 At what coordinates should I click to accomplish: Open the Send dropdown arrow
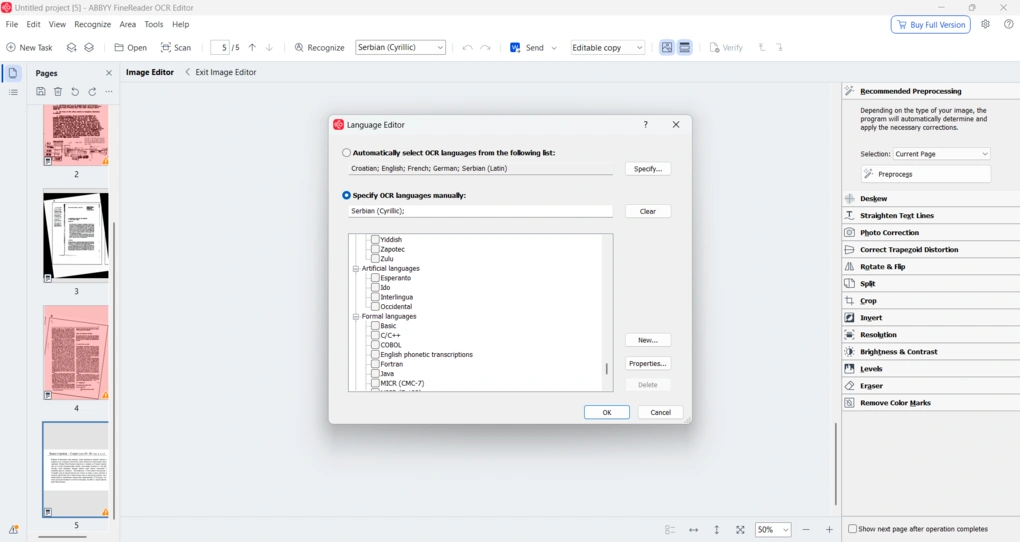[x=554, y=48]
